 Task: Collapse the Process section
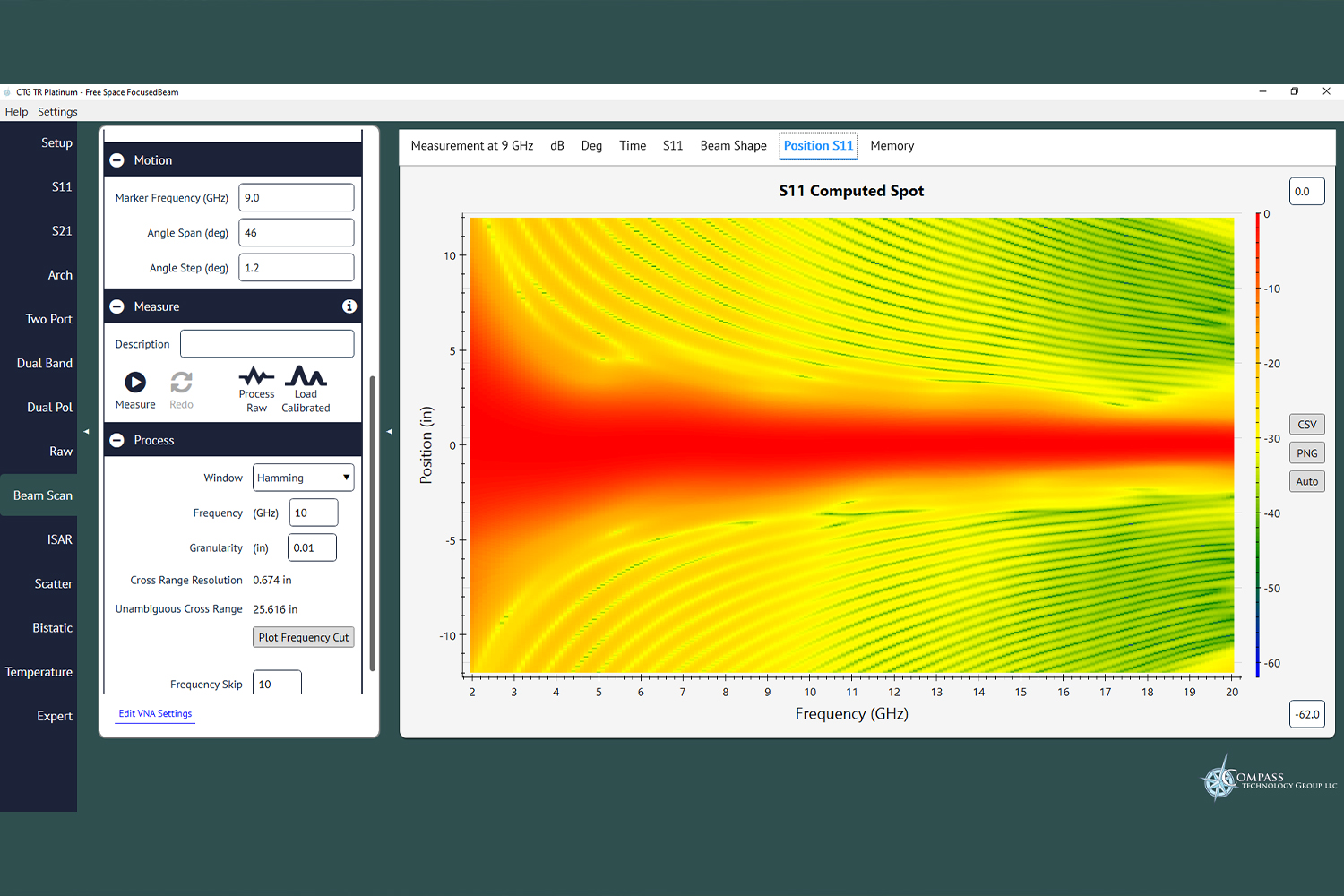point(116,439)
